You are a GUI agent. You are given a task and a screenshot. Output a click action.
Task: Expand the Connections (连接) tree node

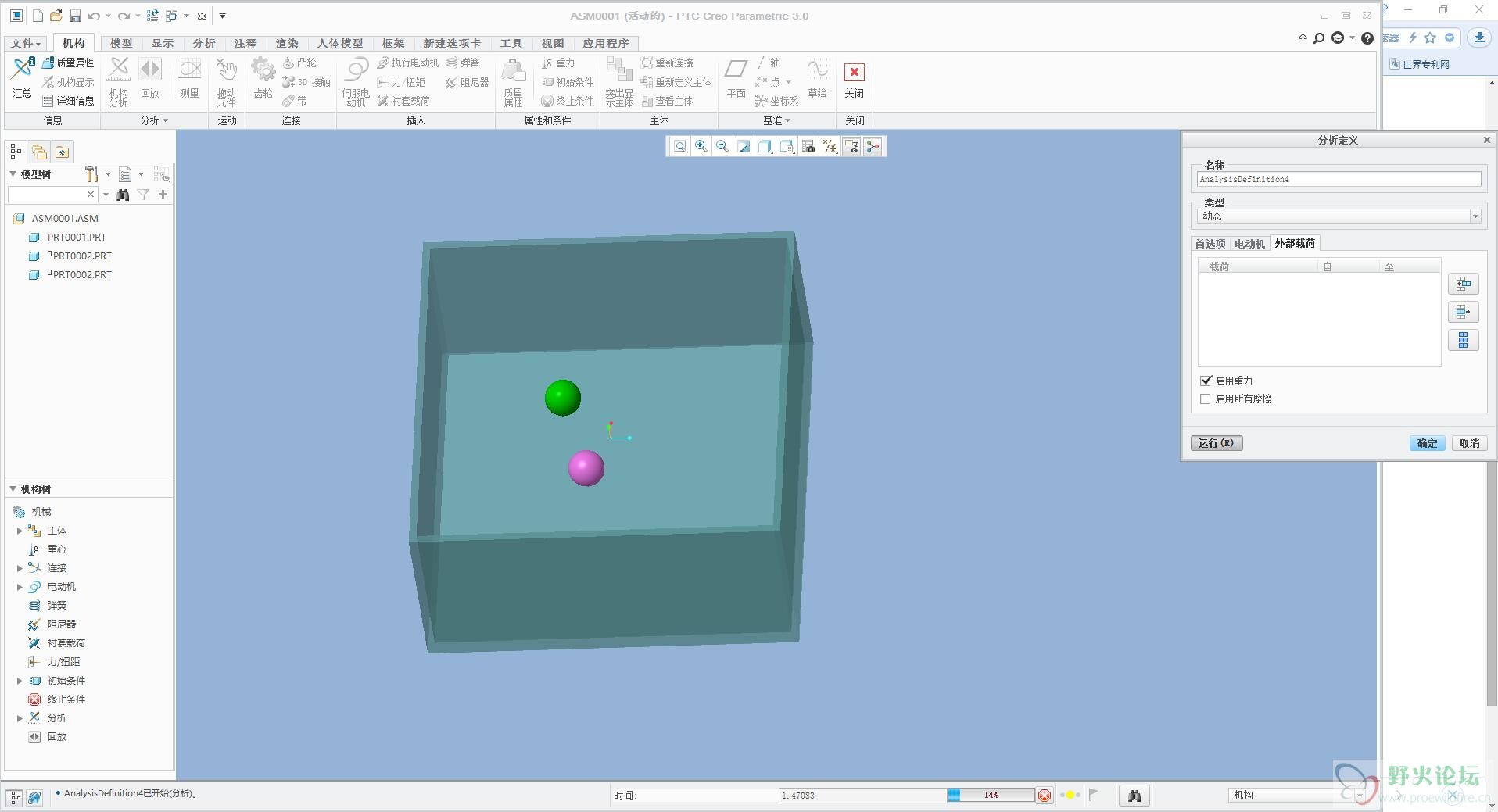pos(20,568)
